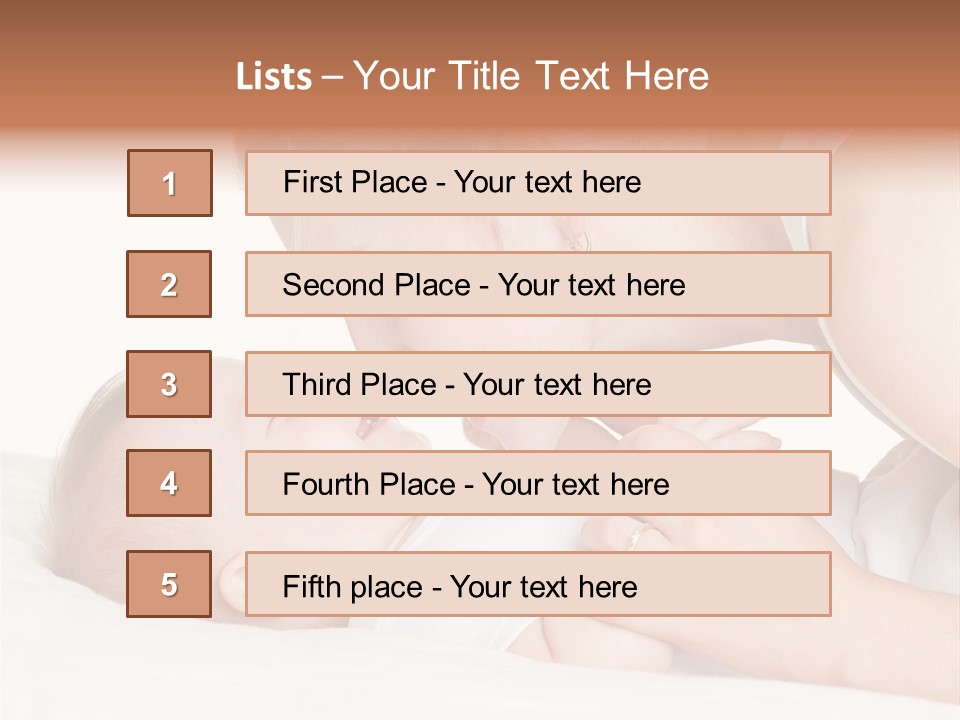
Task: Select the Third Place text bar
Action: [x=538, y=384]
